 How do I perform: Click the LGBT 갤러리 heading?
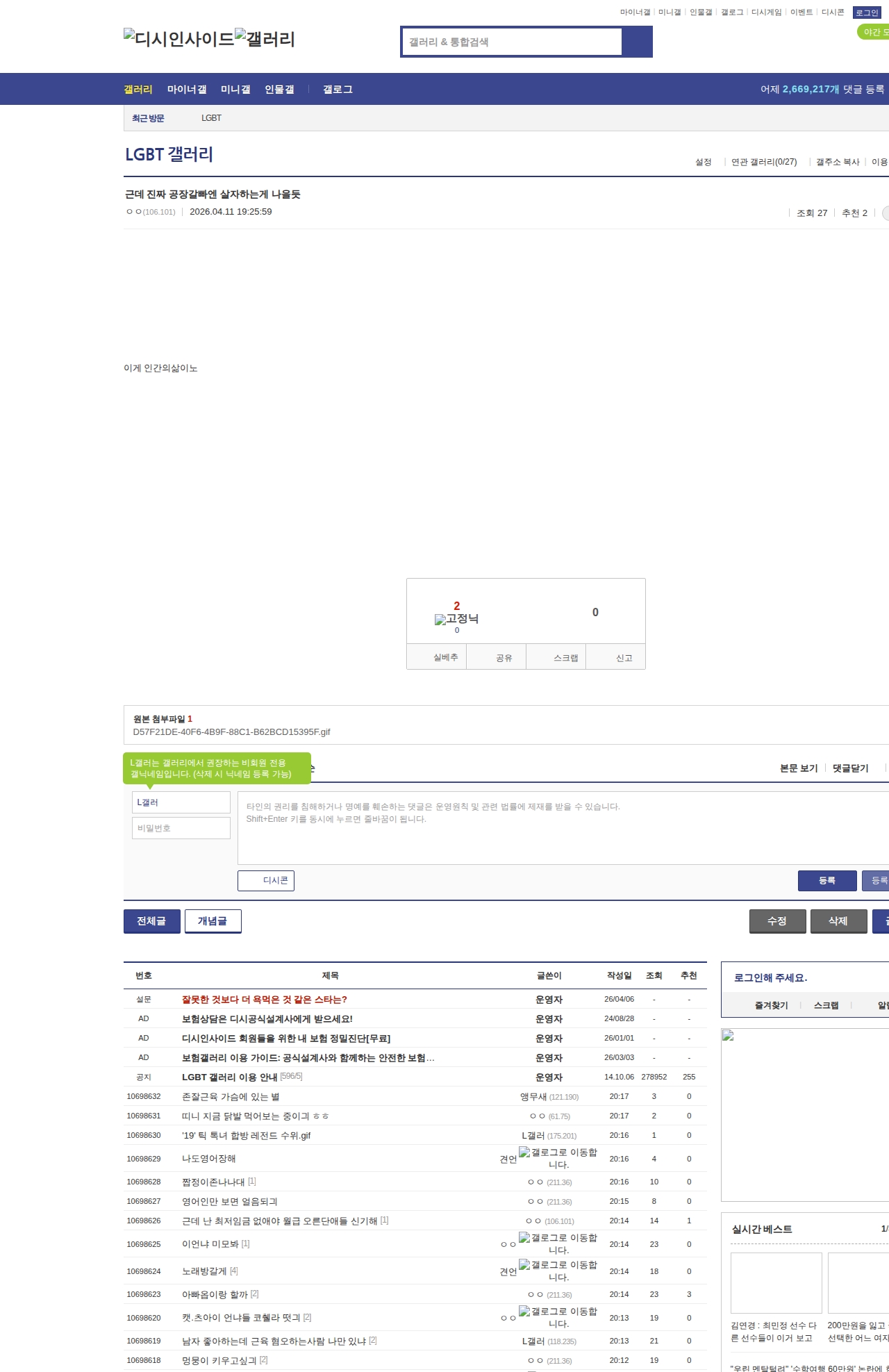click(x=169, y=154)
